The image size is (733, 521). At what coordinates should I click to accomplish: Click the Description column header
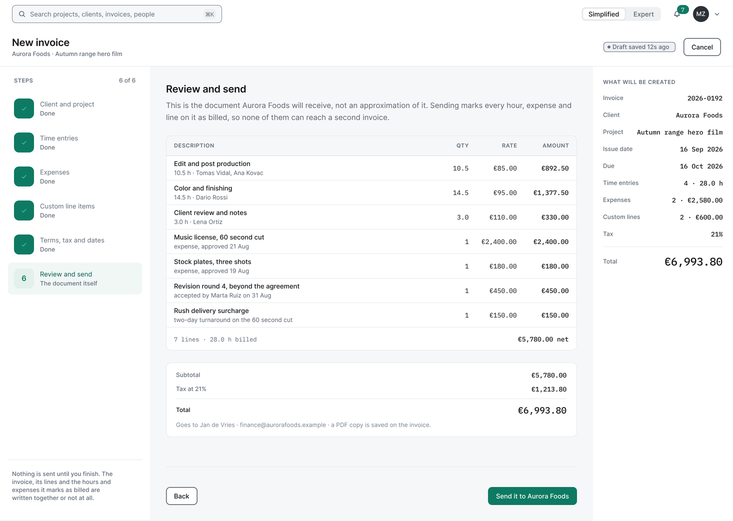click(x=194, y=145)
